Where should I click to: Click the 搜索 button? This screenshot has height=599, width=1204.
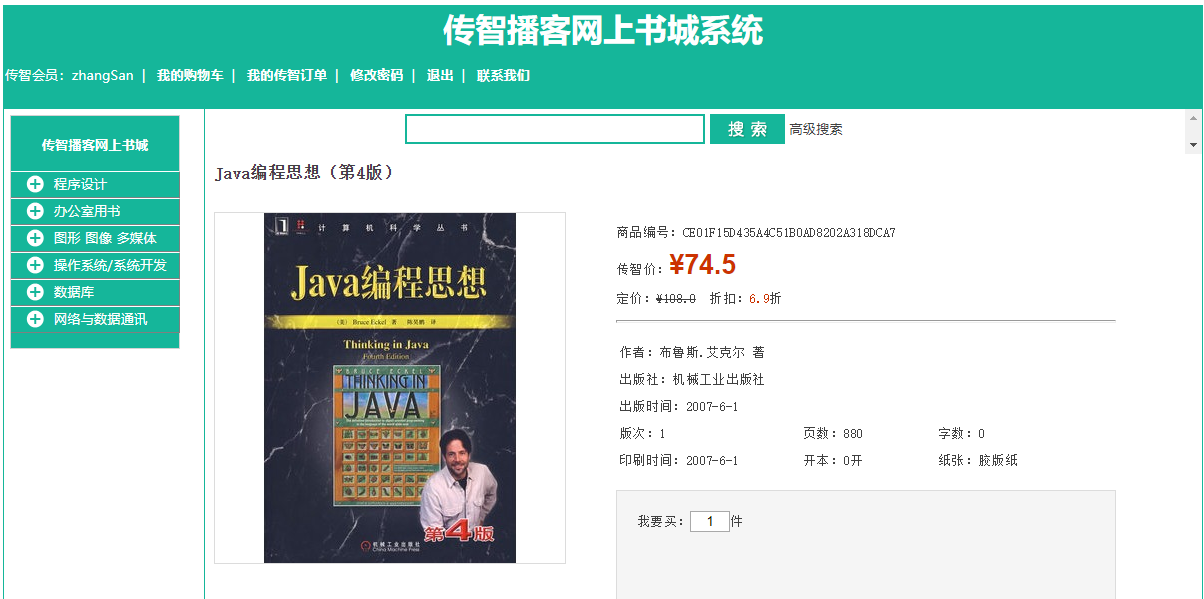coord(747,129)
